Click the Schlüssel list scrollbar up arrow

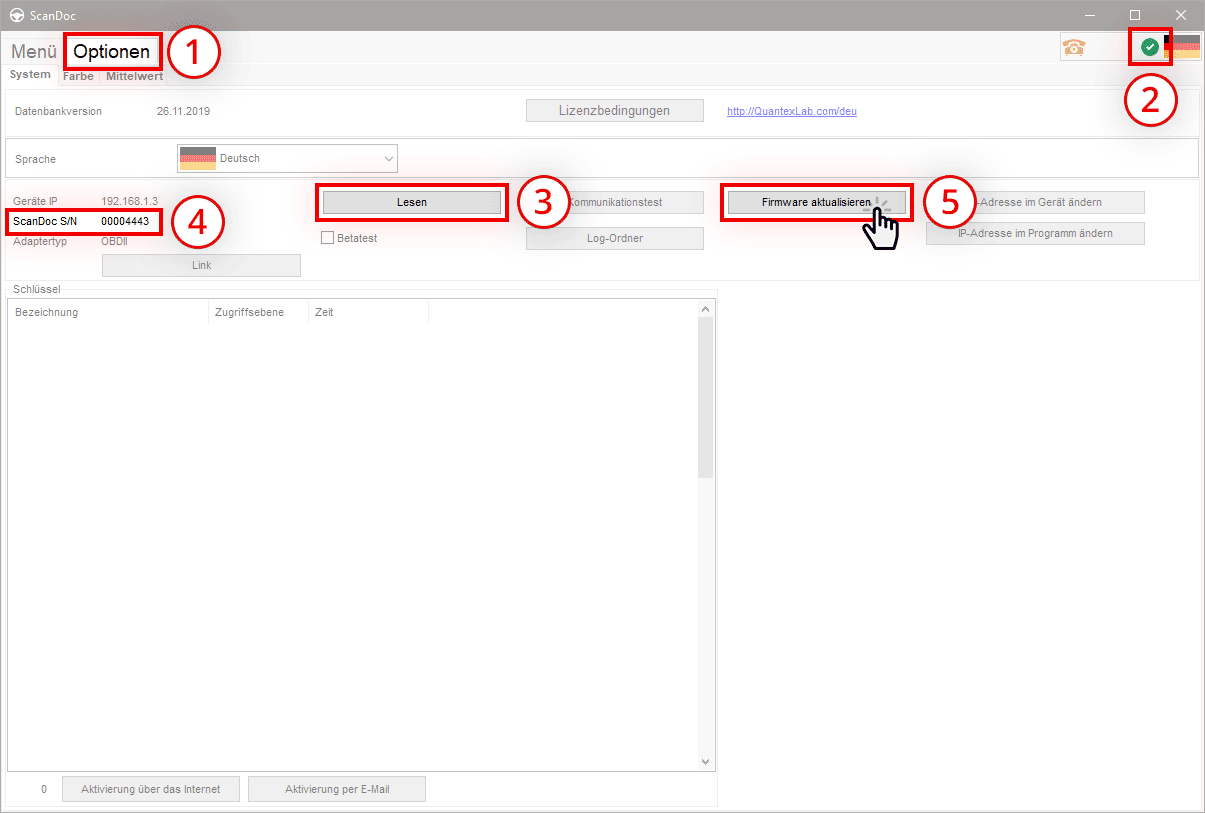(706, 307)
